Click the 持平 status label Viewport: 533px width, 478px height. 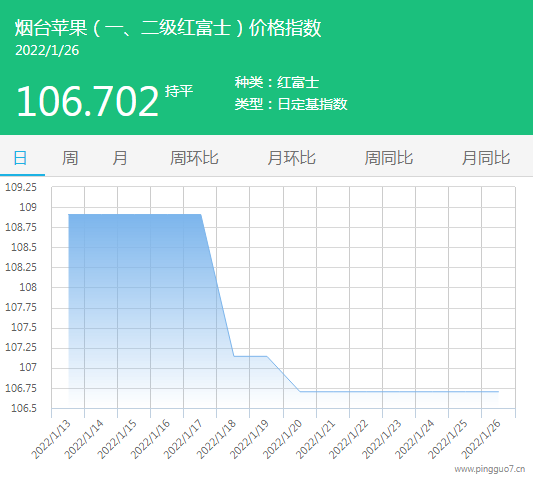click(179, 91)
